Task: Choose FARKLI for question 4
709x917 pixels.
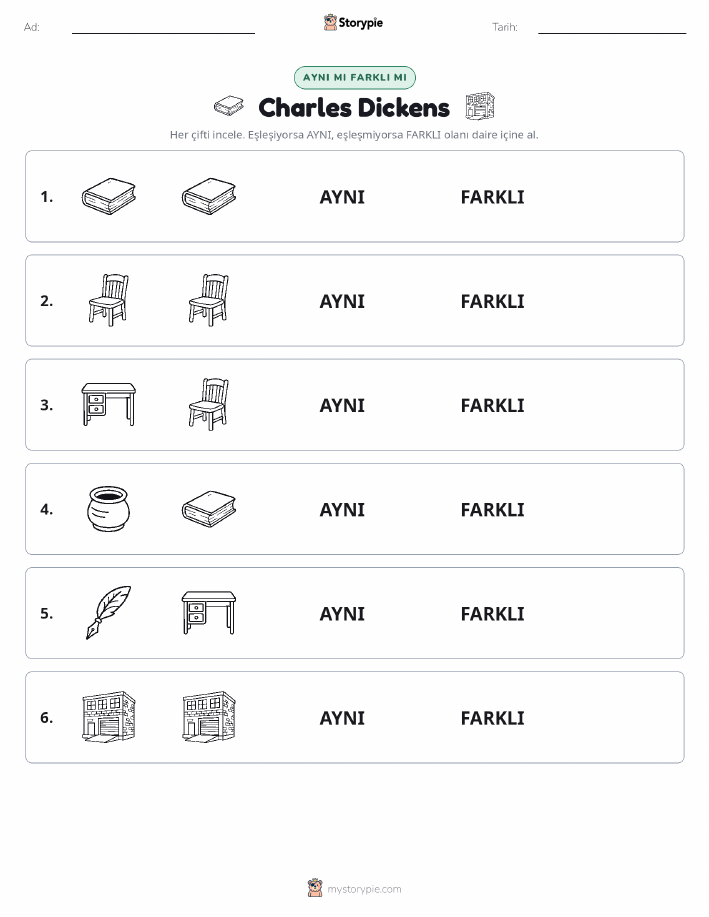Action: [x=493, y=510]
